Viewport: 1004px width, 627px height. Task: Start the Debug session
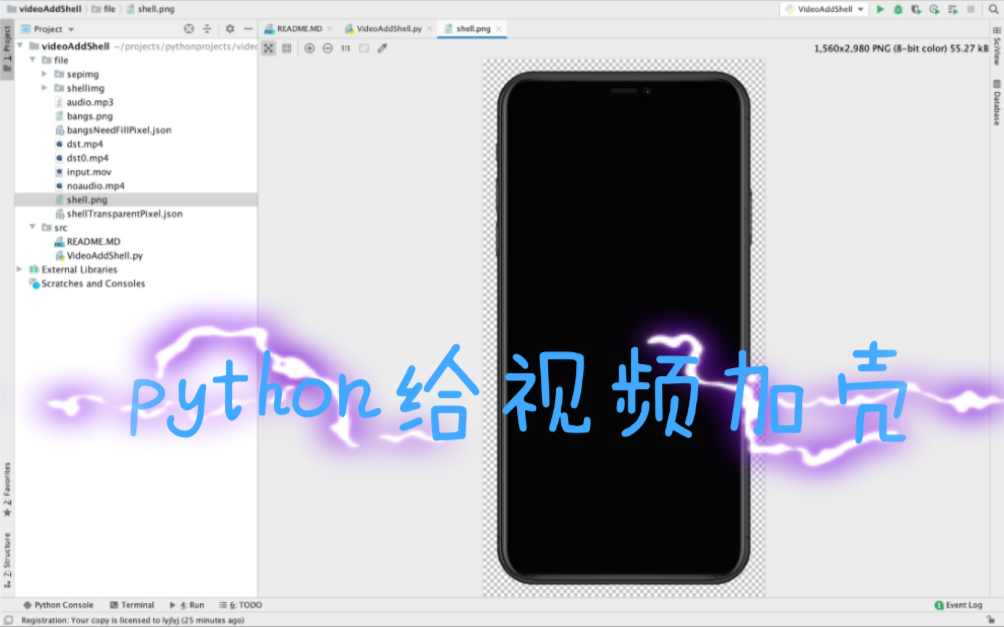point(898,9)
